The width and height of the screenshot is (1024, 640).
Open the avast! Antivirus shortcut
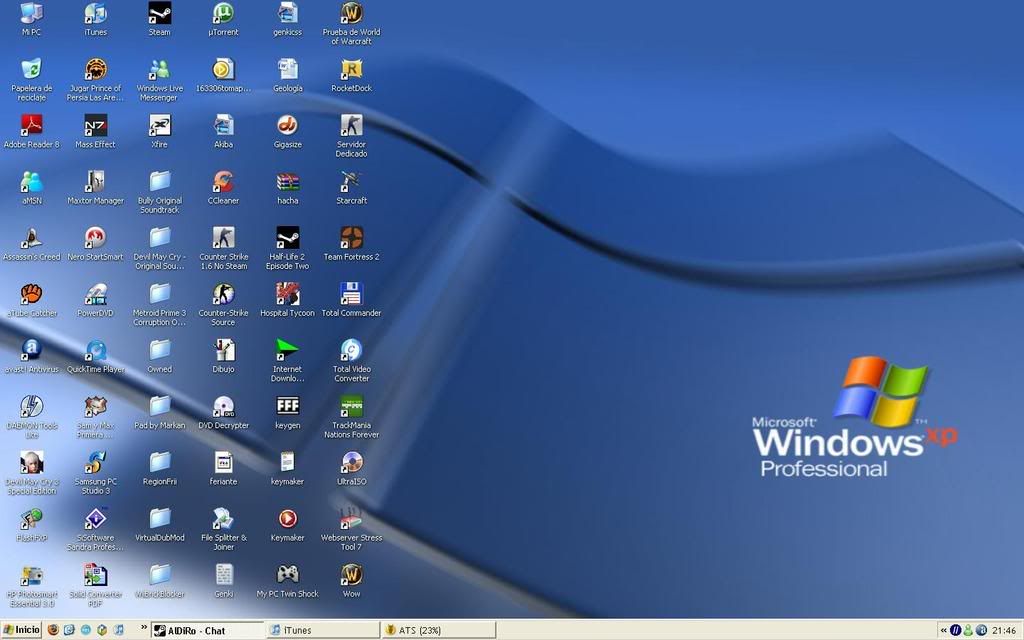(x=31, y=356)
